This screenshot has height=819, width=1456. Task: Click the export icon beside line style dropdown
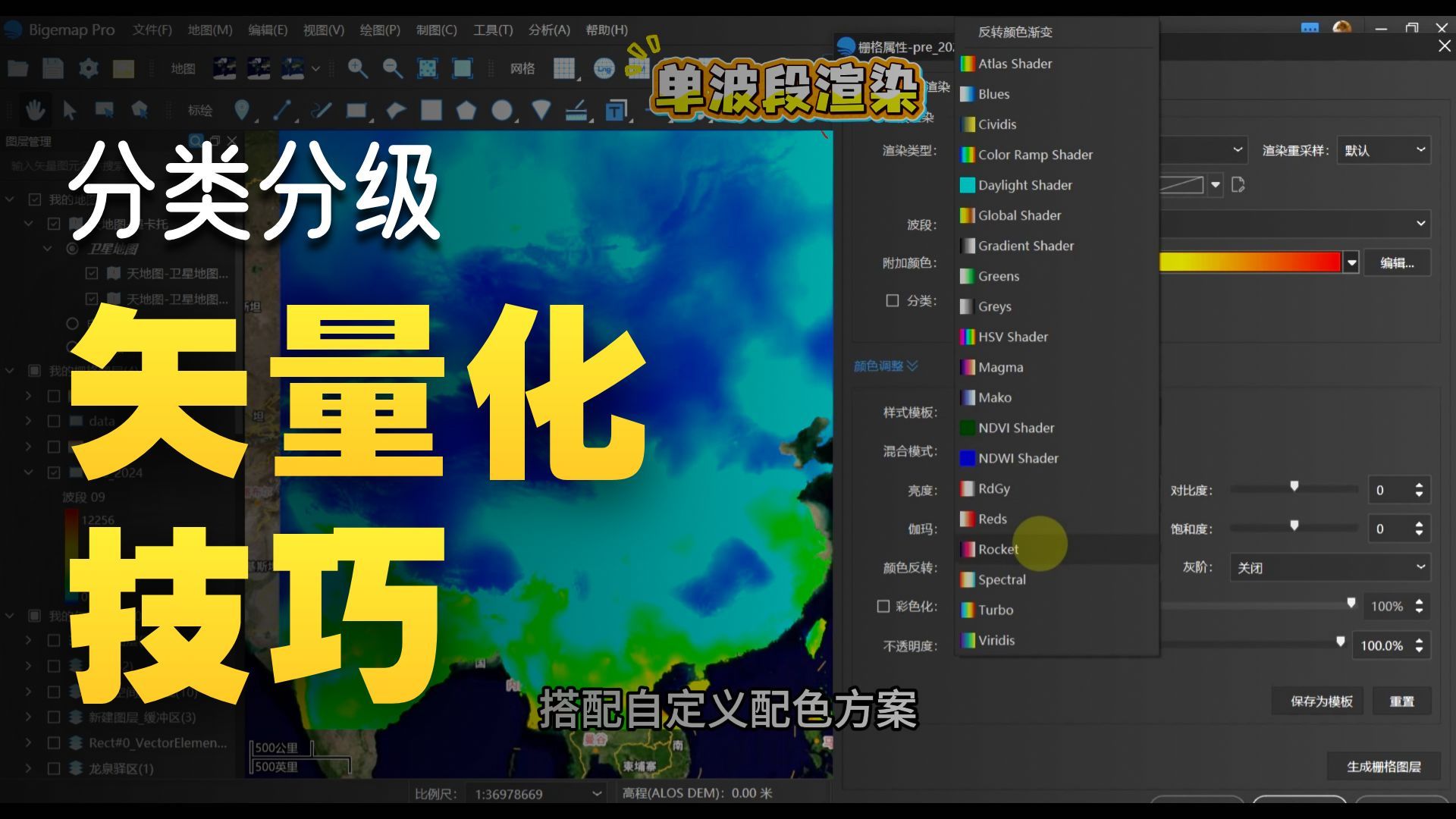pyautogui.click(x=1238, y=184)
